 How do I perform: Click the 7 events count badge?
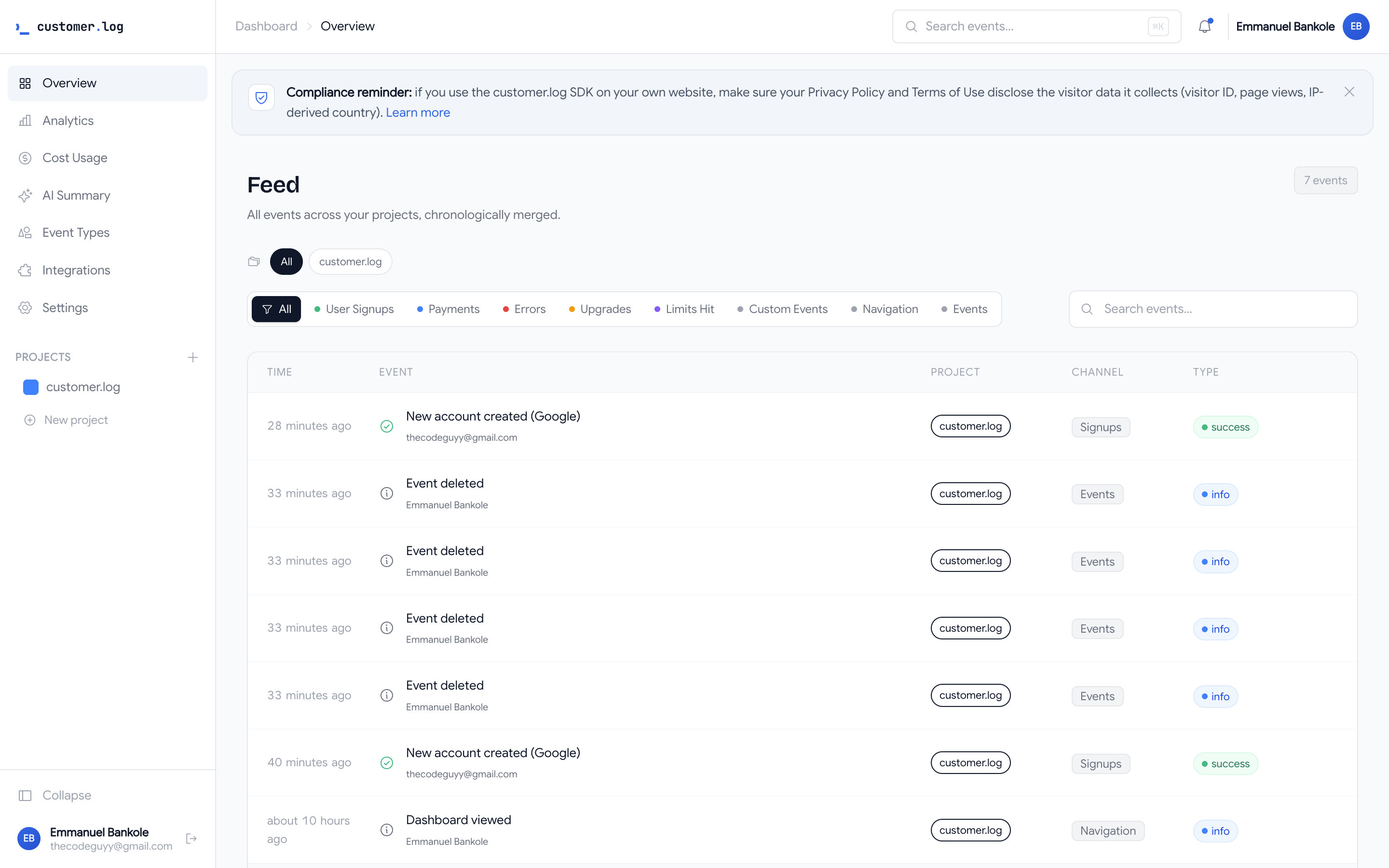(1325, 180)
